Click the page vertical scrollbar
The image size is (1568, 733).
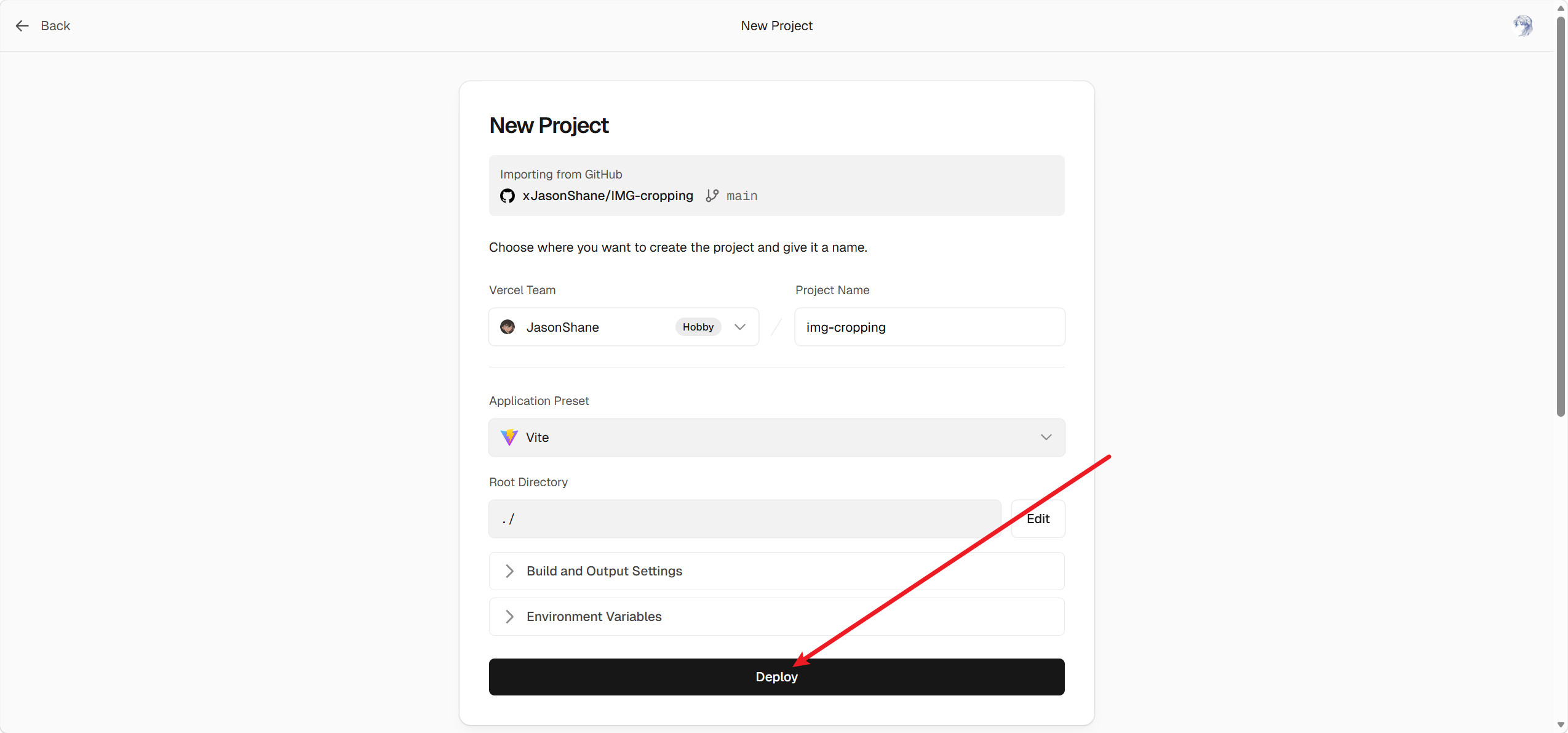click(x=1560, y=215)
